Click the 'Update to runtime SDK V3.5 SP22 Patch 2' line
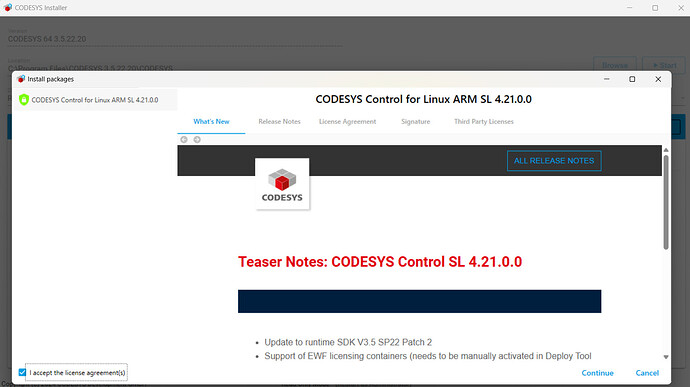690x387 pixels. [348, 342]
